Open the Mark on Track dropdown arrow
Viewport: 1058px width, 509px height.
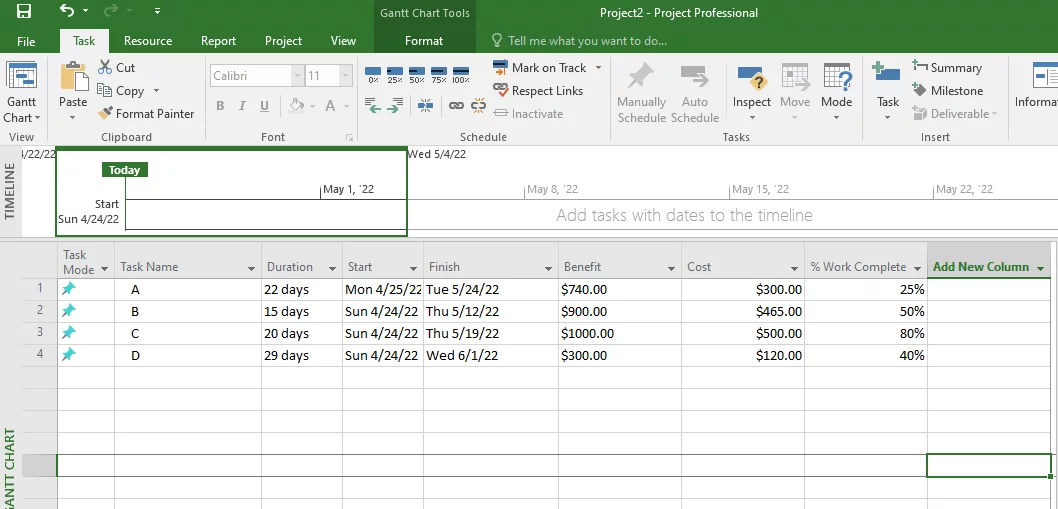[599, 68]
